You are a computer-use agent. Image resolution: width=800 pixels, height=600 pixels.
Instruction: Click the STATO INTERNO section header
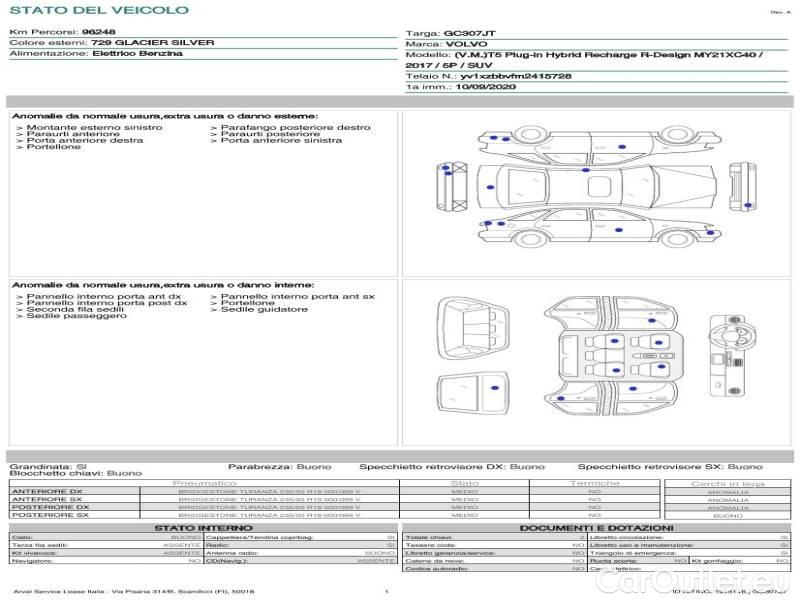coord(204,527)
